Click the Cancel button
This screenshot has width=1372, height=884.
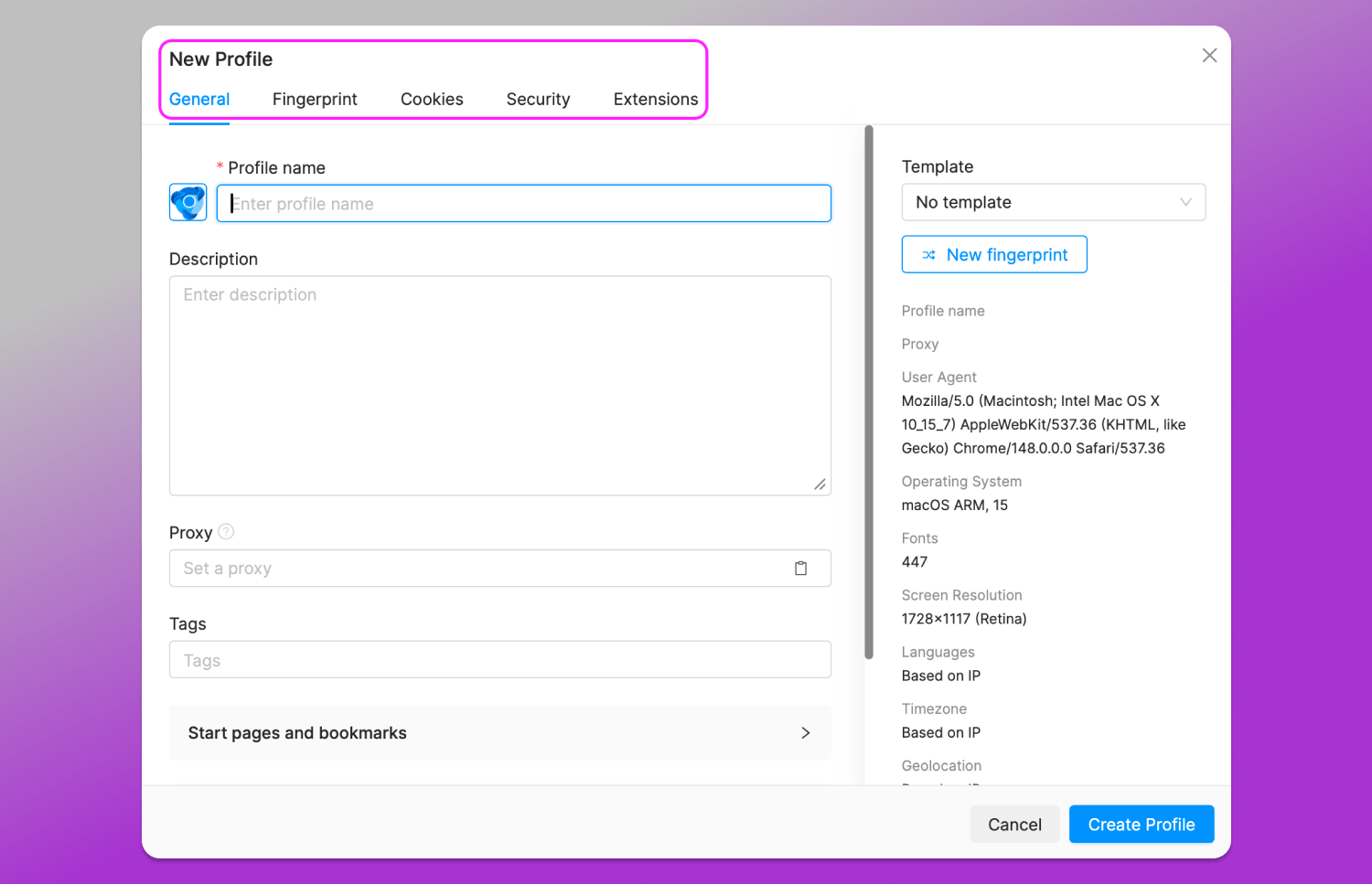click(x=1014, y=825)
